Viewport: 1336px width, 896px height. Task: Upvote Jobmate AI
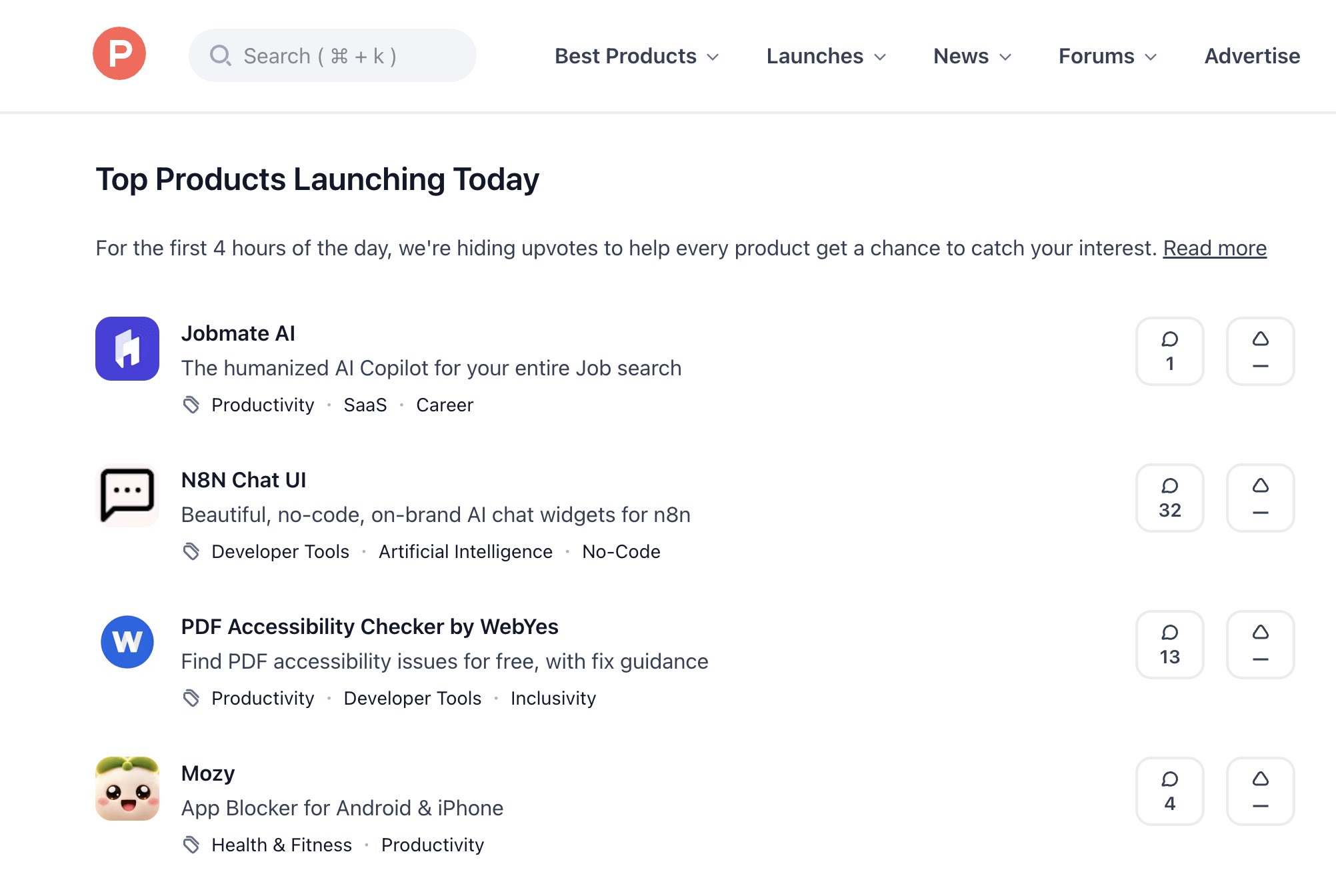(x=1260, y=351)
